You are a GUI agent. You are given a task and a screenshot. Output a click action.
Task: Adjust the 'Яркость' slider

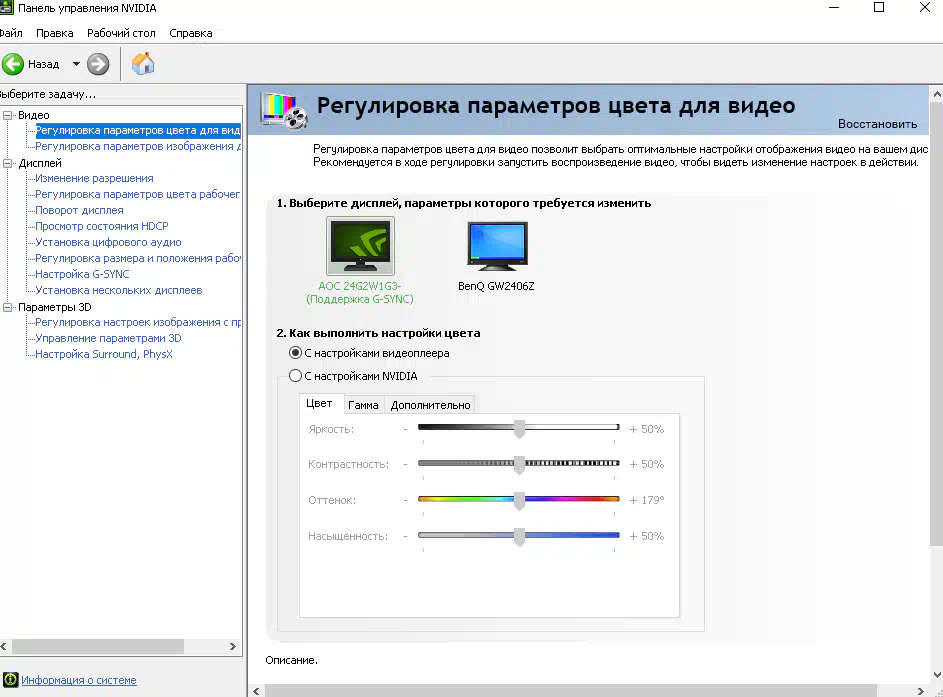[518, 429]
